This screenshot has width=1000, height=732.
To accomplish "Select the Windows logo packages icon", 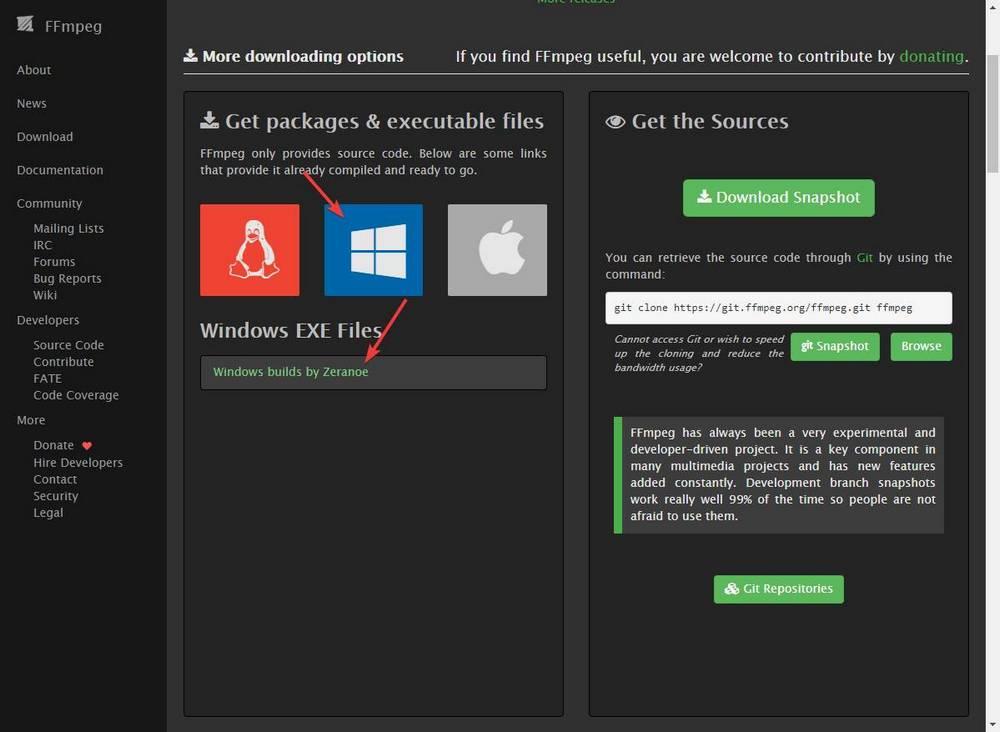I will pyautogui.click(x=373, y=250).
